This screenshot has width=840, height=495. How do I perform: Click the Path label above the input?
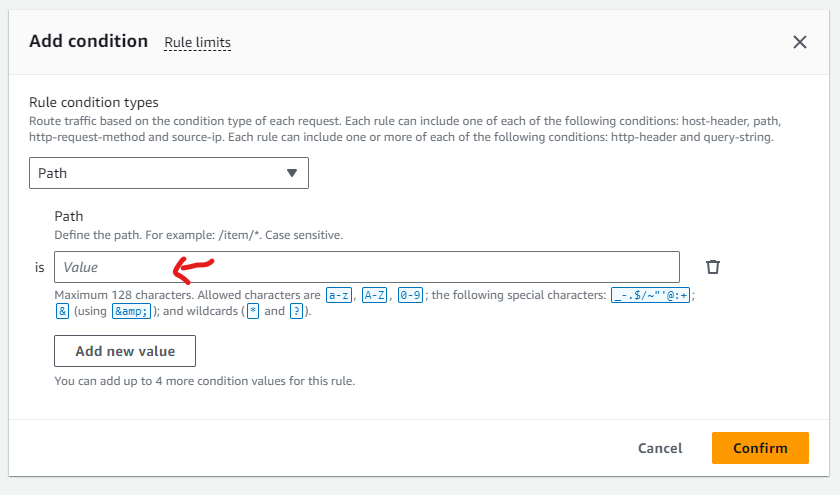point(68,216)
